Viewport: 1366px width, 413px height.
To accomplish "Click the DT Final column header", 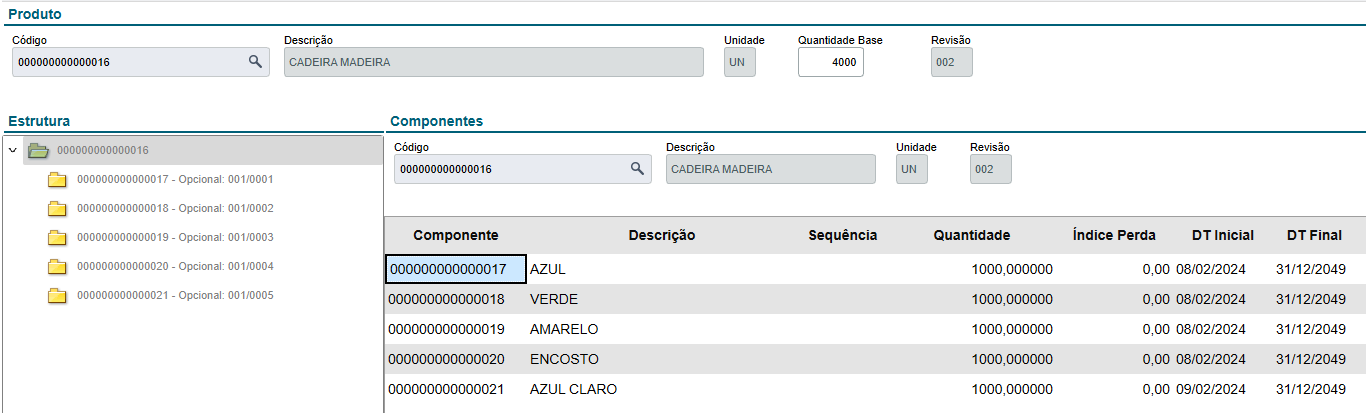I will tap(1314, 236).
